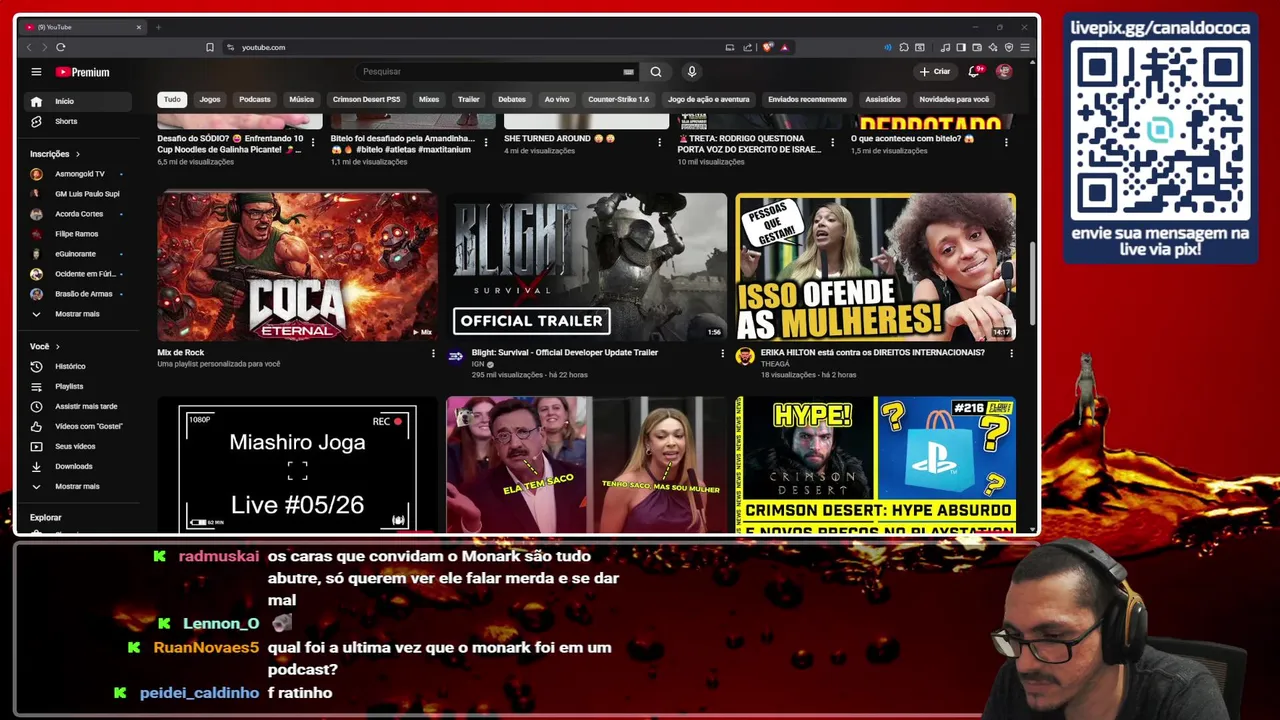Open options menu for Desafio do SÓDIO video
1280x720 pixels.
tap(313, 143)
